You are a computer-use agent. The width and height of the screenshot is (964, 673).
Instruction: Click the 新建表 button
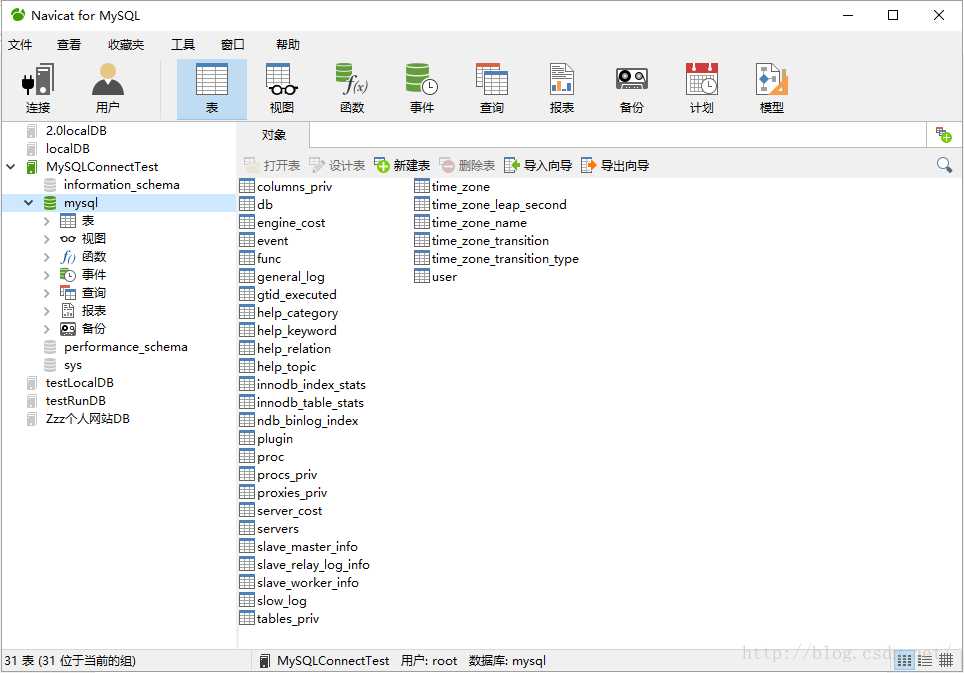[402, 165]
